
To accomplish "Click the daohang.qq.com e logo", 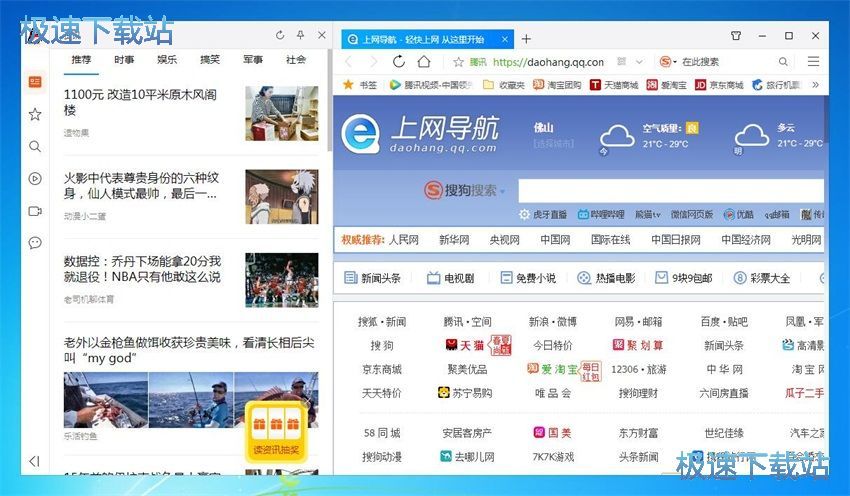I will click(x=360, y=133).
